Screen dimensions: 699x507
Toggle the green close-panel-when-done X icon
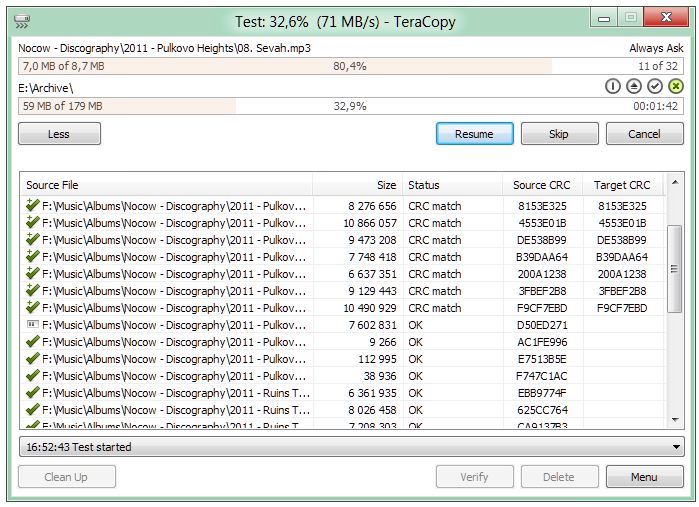[x=676, y=86]
